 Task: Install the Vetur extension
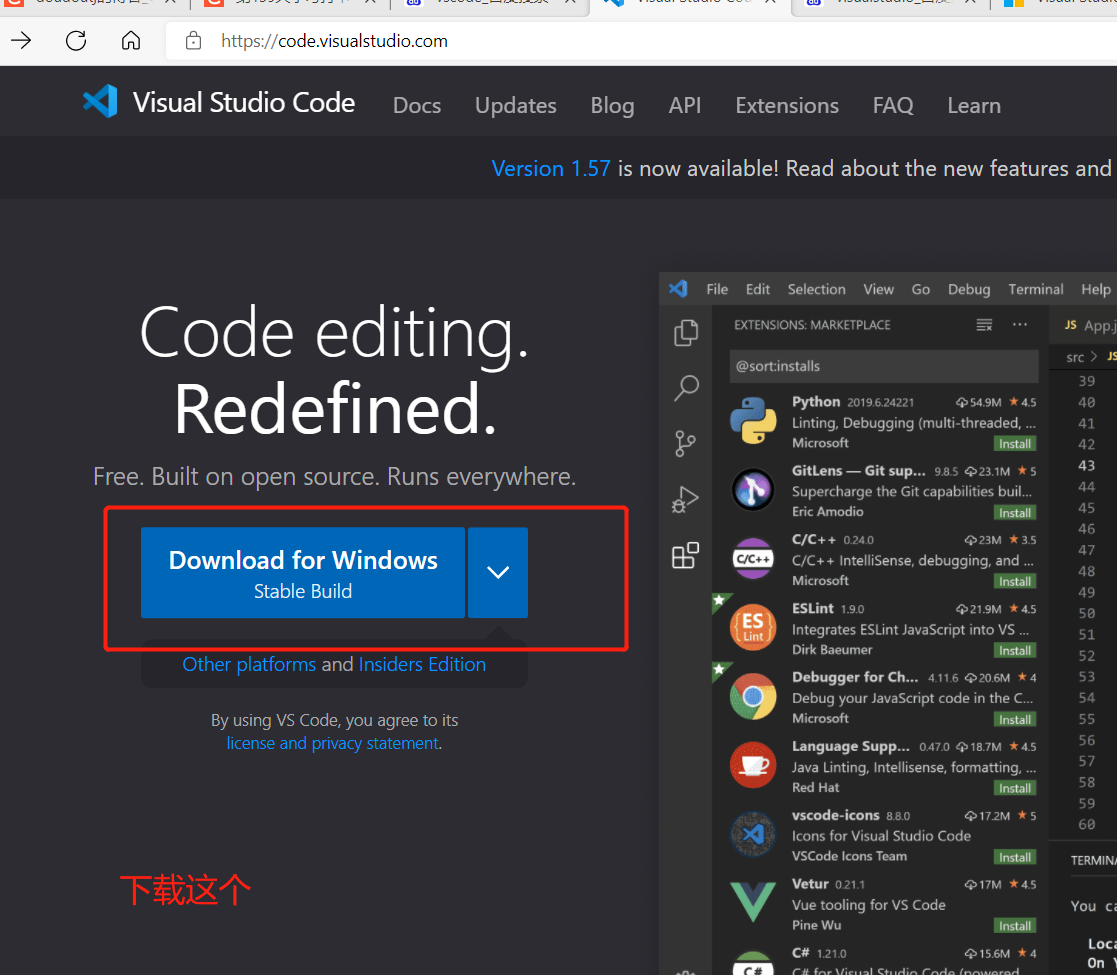tap(1014, 926)
